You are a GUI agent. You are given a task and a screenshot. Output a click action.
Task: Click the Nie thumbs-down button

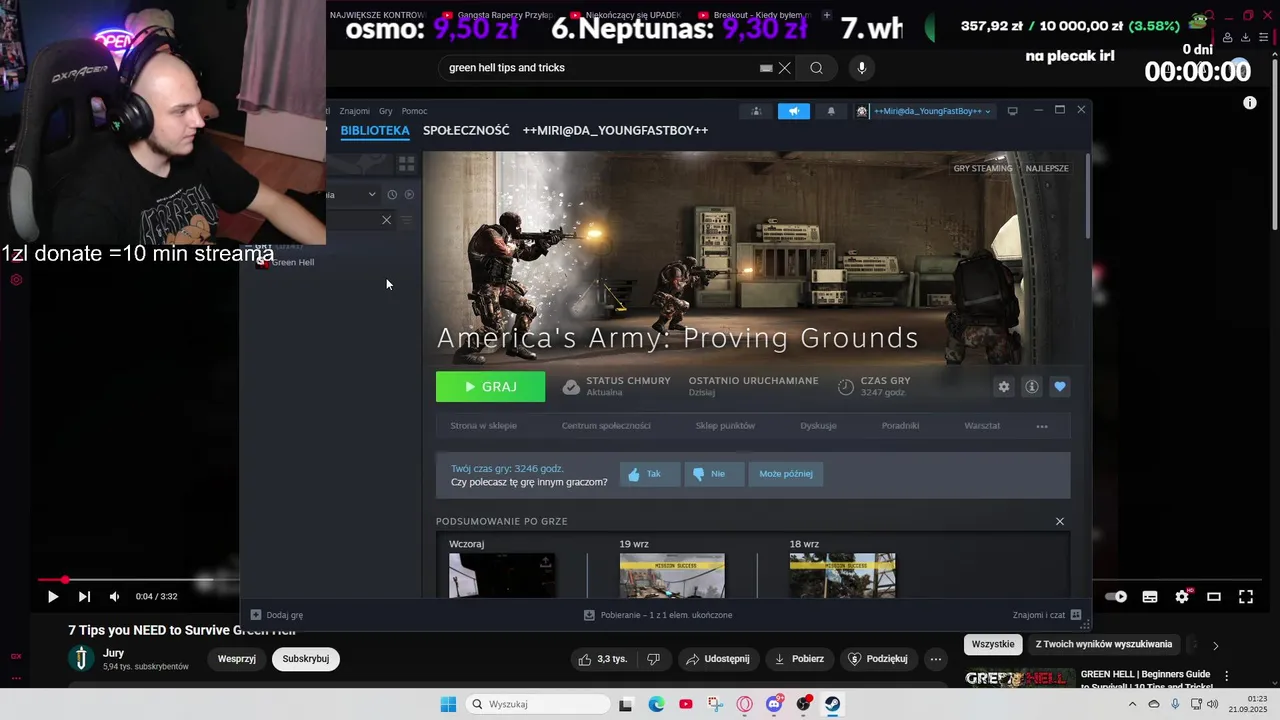714,474
